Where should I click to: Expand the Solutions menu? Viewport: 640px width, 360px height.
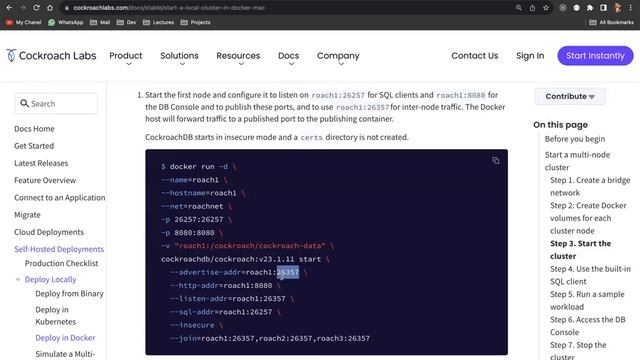pyautogui.click(x=179, y=56)
